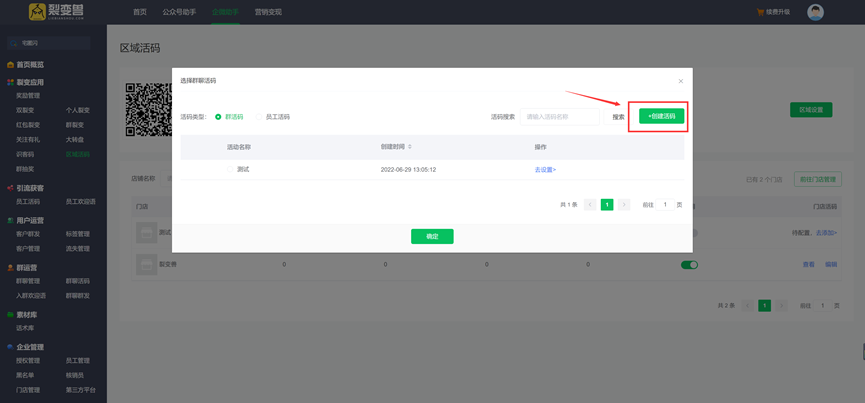
Task: Click the green 创建活码 button
Action: [662, 117]
